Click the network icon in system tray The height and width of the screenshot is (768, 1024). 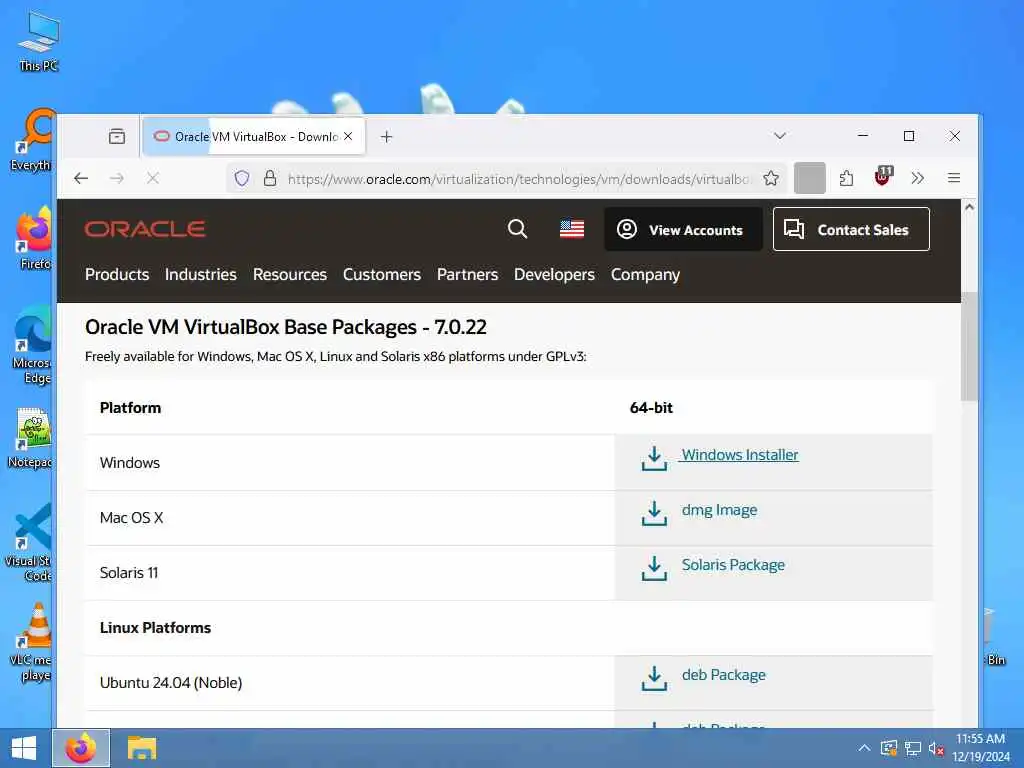(x=912, y=748)
